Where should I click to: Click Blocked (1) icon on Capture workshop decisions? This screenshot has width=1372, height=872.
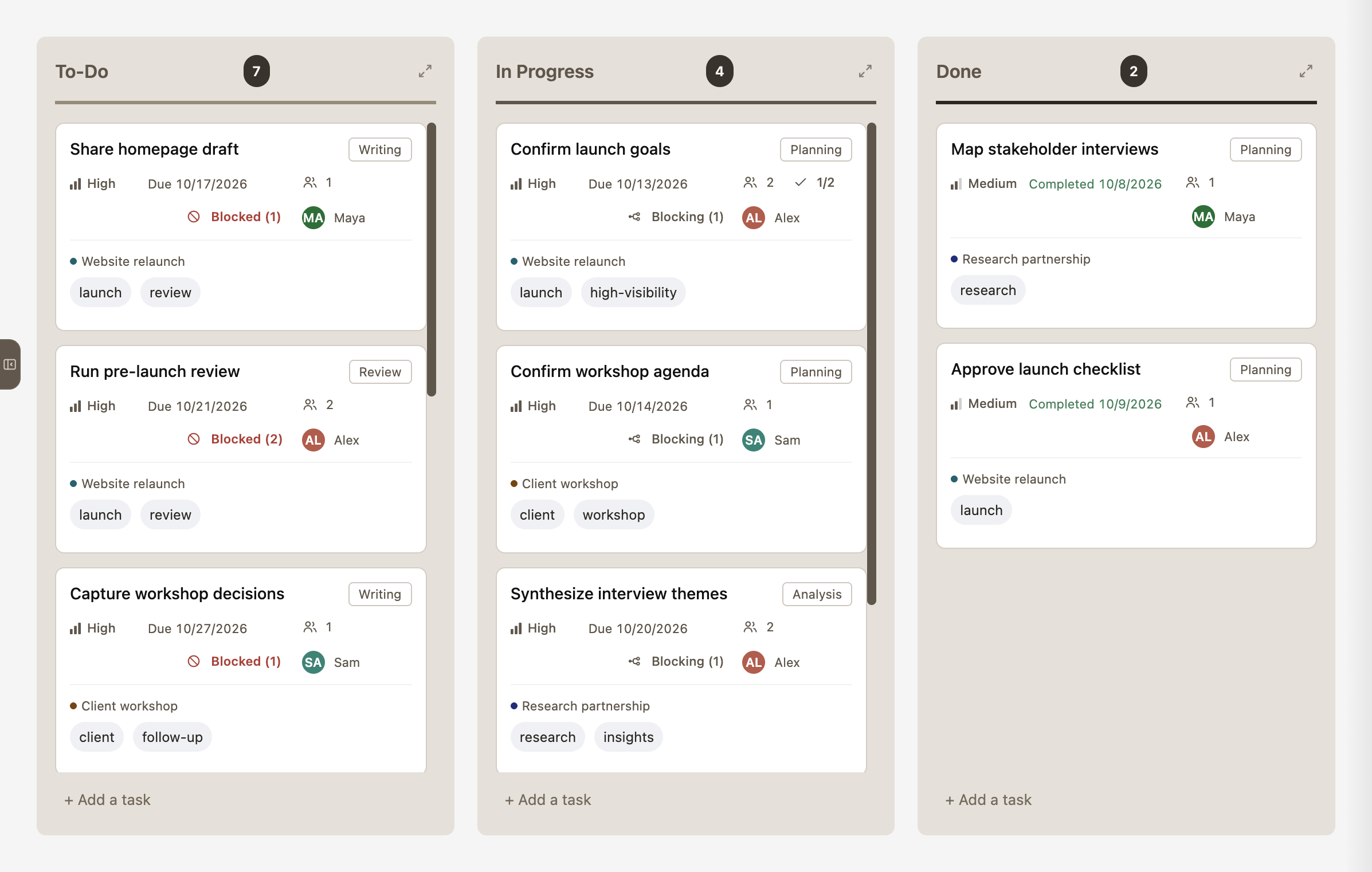point(194,661)
